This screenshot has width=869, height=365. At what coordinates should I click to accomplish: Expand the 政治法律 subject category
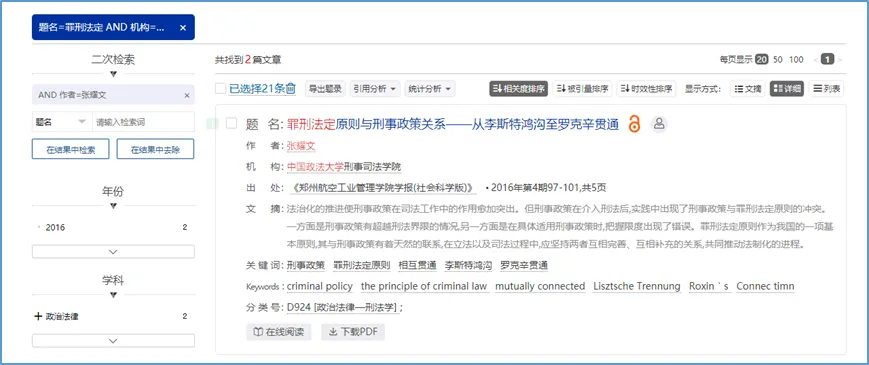(x=38, y=317)
